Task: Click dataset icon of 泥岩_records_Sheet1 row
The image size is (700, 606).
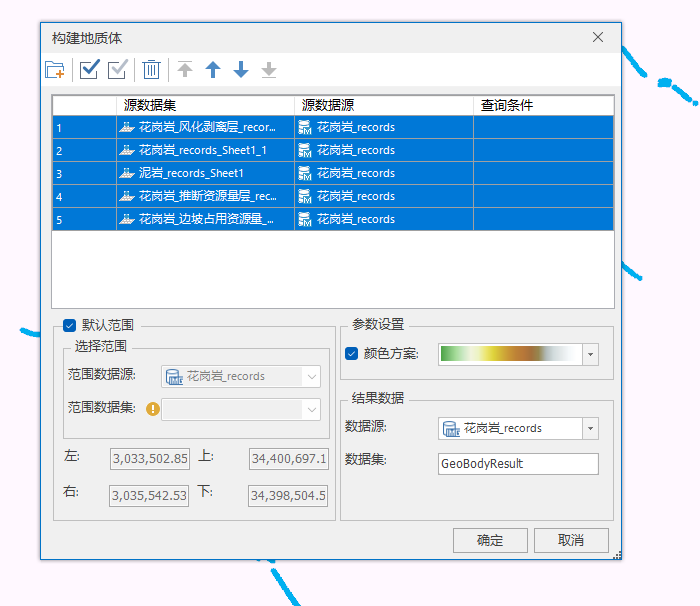Action: click(127, 173)
